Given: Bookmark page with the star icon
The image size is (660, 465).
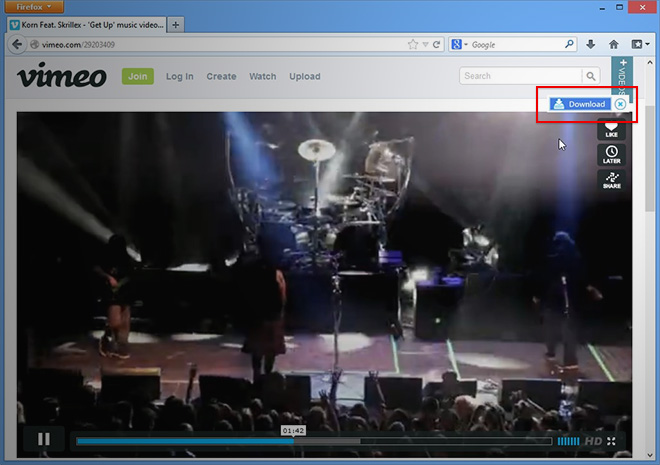Looking at the screenshot, I should pos(413,44).
